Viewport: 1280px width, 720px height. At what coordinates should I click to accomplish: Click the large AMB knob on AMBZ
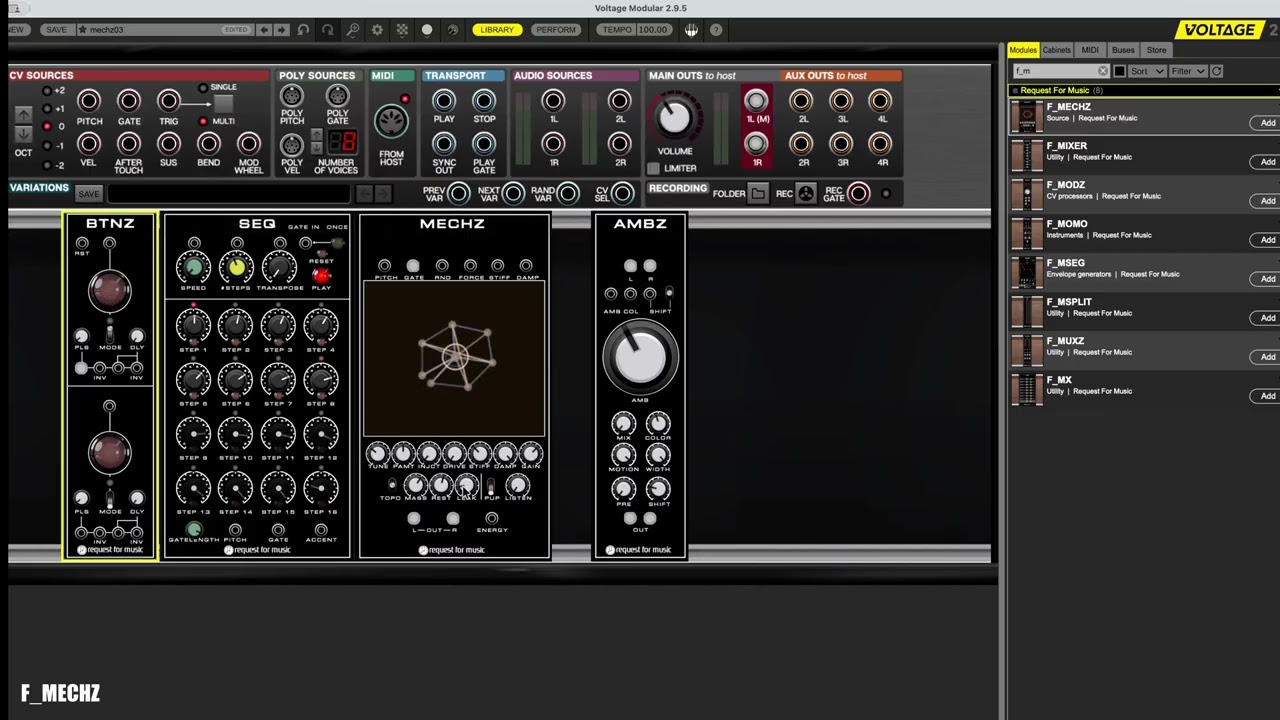coord(640,357)
